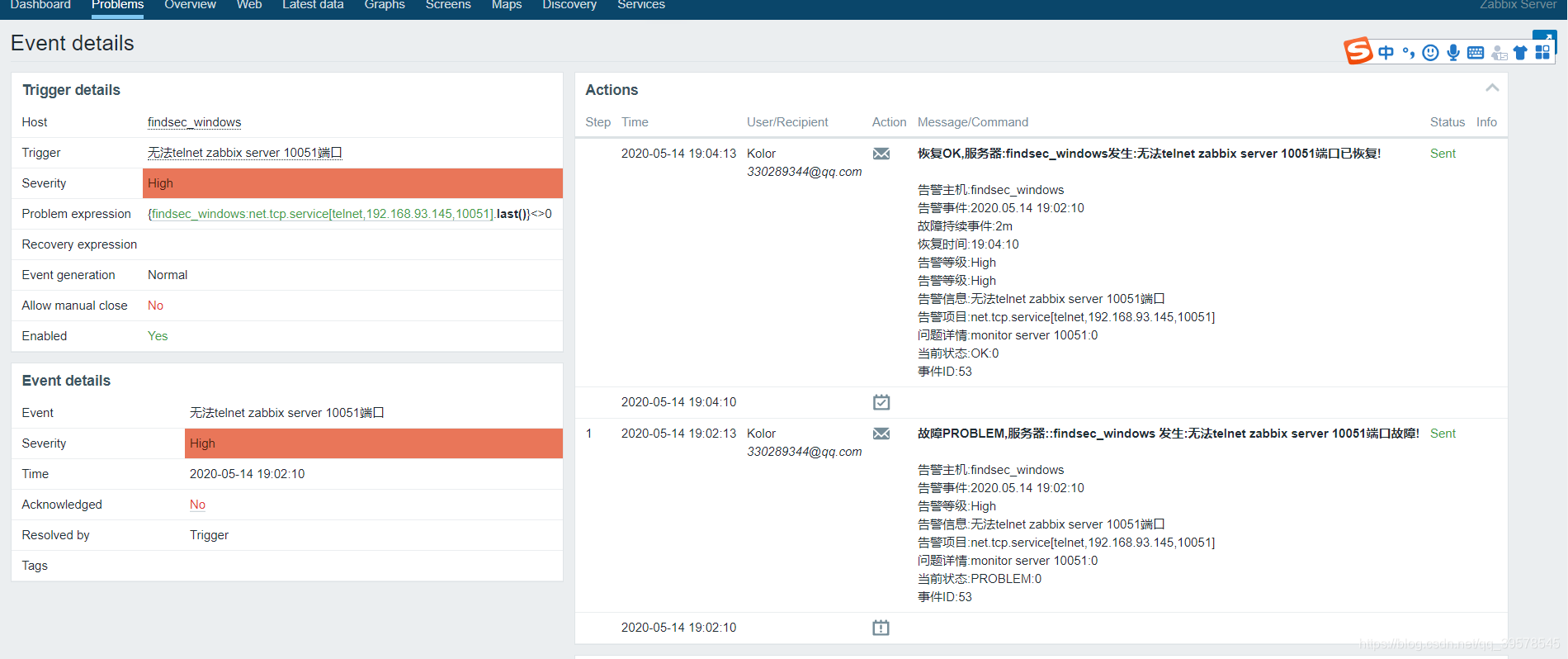The height and width of the screenshot is (659, 1568).
Task: Click recovery message bold subject line
Action: click(x=1149, y=154)
